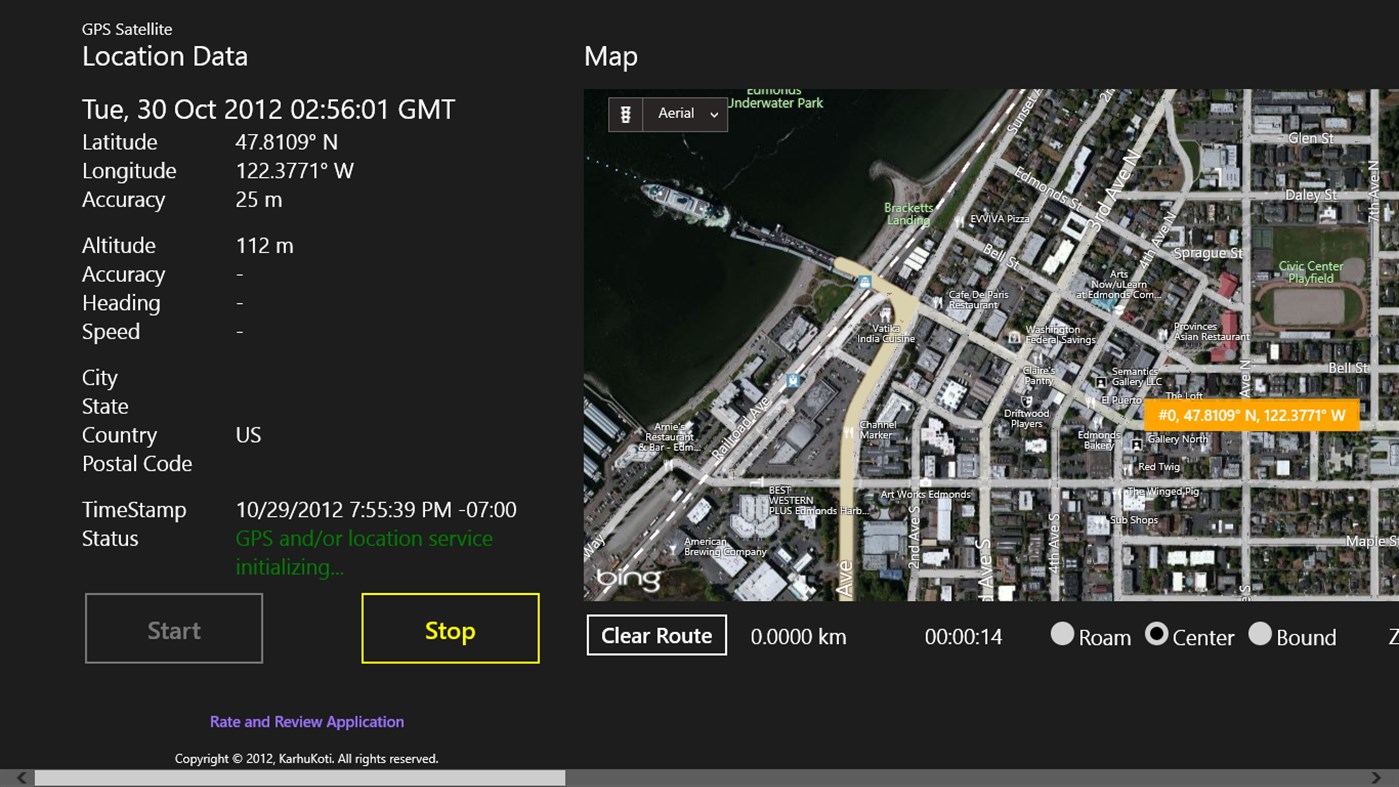Select the Bound map tracking mode
This screenshot has height=787, width=1399.
[x=1262, y=633]
